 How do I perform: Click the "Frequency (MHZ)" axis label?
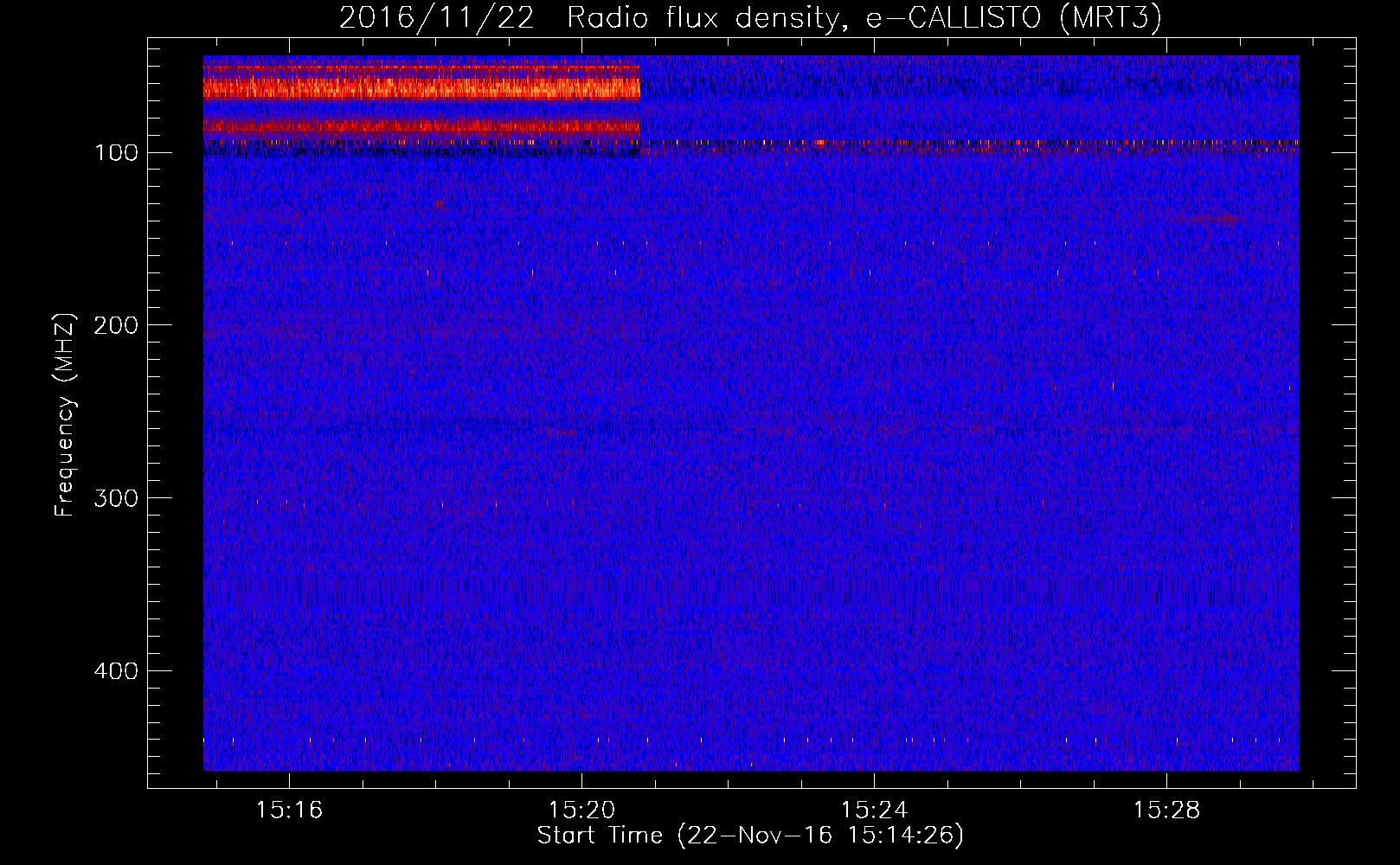click(x=65, y=414)
